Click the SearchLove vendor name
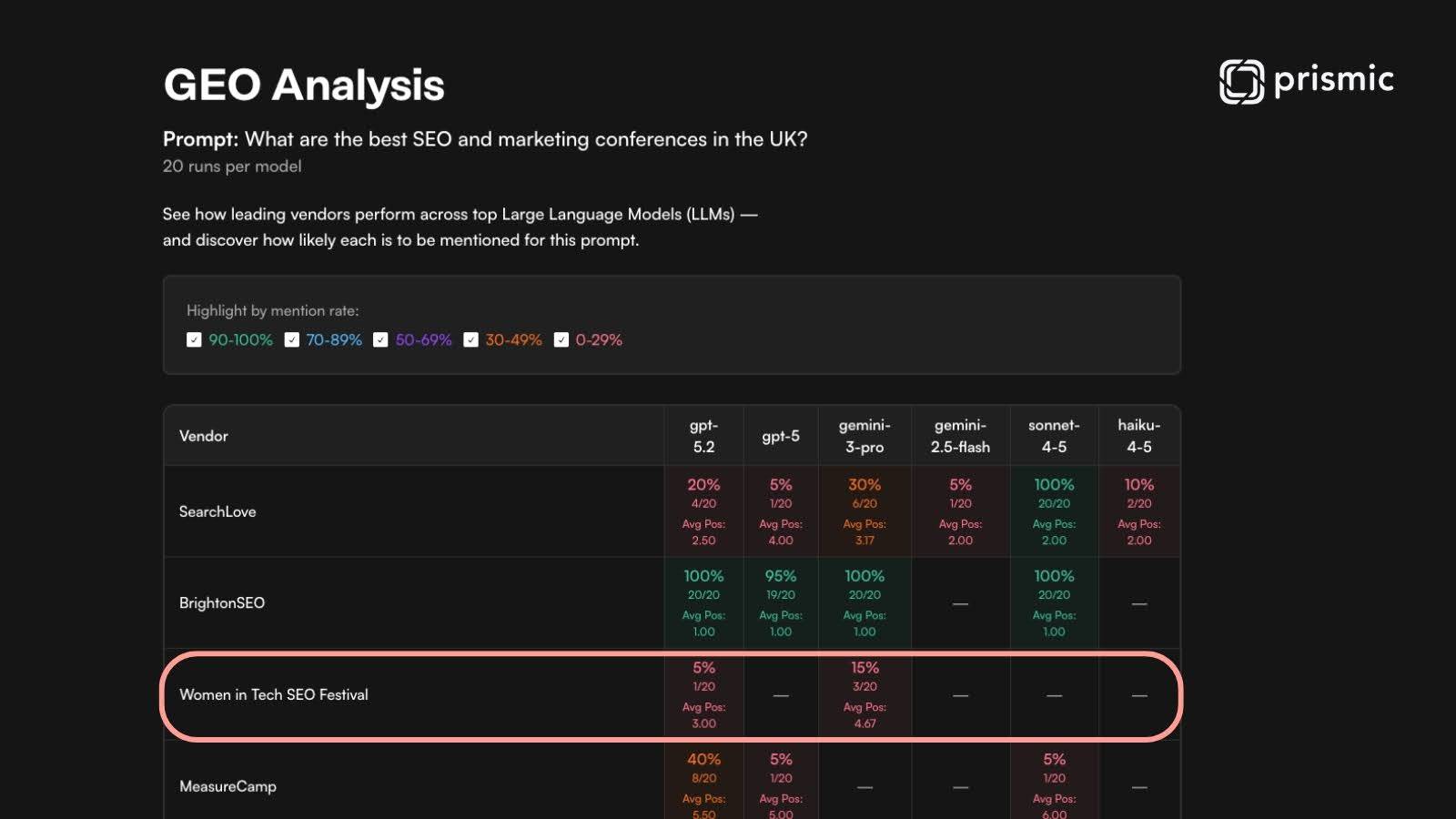The image size is (1456, 819). [x=218, y=511]
